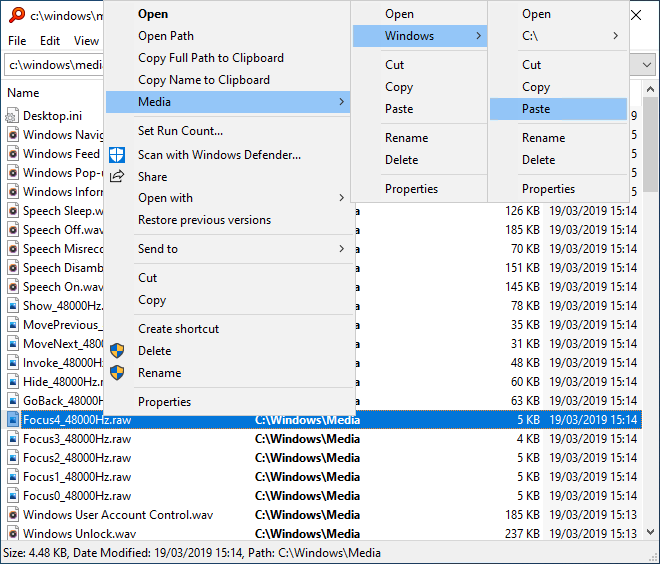Click the Focus2_48000Hz.raw file icon
660x564 pixels.
coord(13,458)
